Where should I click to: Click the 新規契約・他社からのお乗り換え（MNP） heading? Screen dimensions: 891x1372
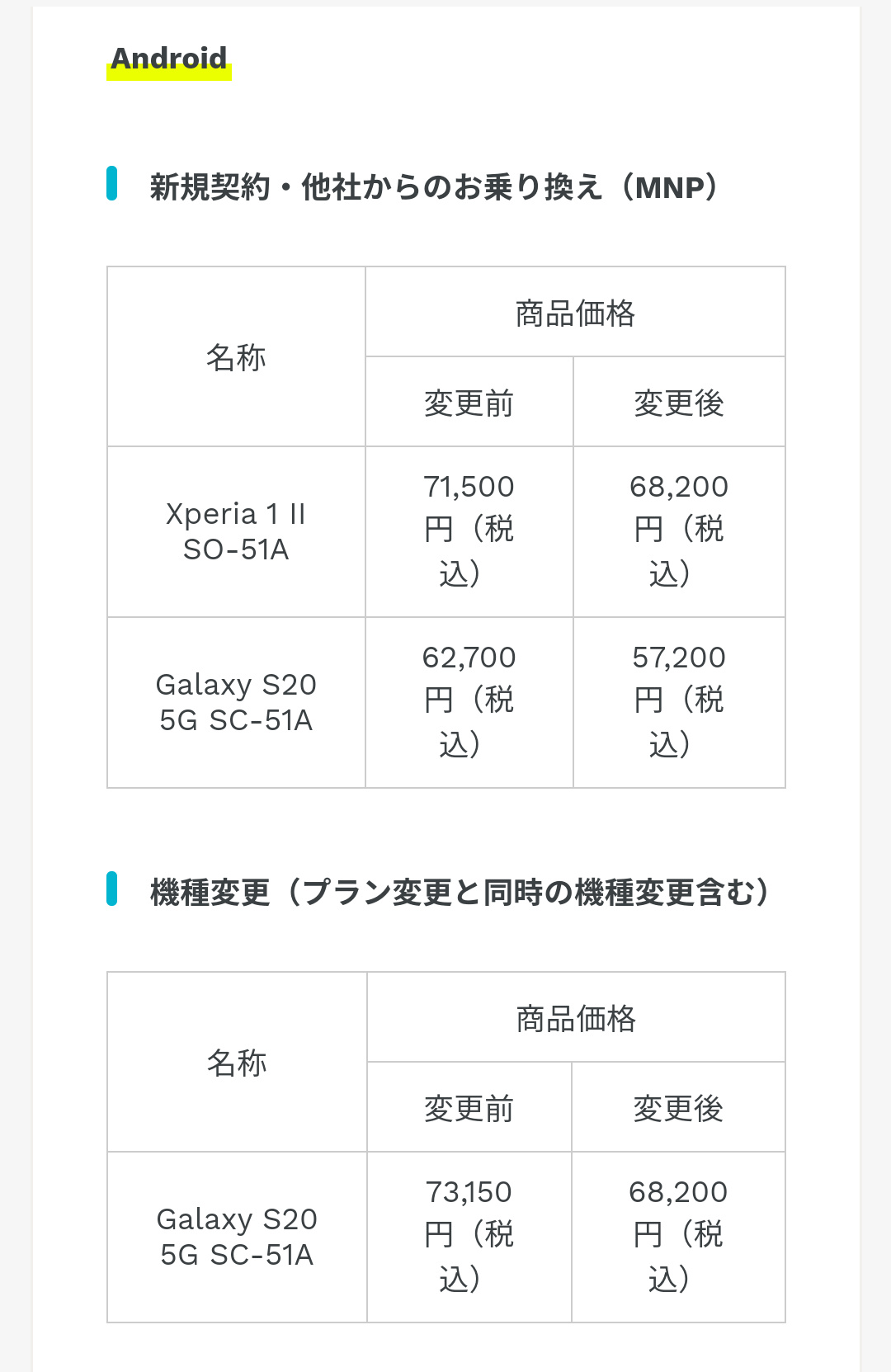point(433,187)
